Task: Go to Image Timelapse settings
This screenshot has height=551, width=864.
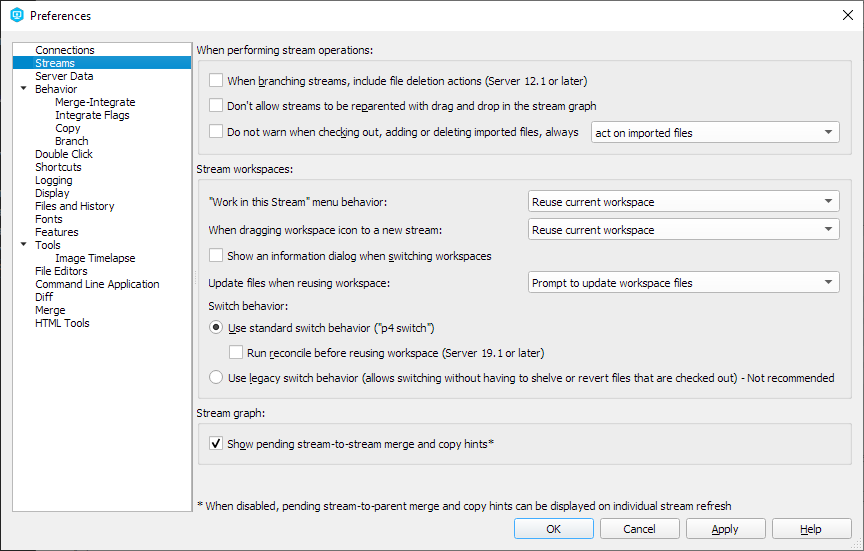Action: tap(95, 258)
